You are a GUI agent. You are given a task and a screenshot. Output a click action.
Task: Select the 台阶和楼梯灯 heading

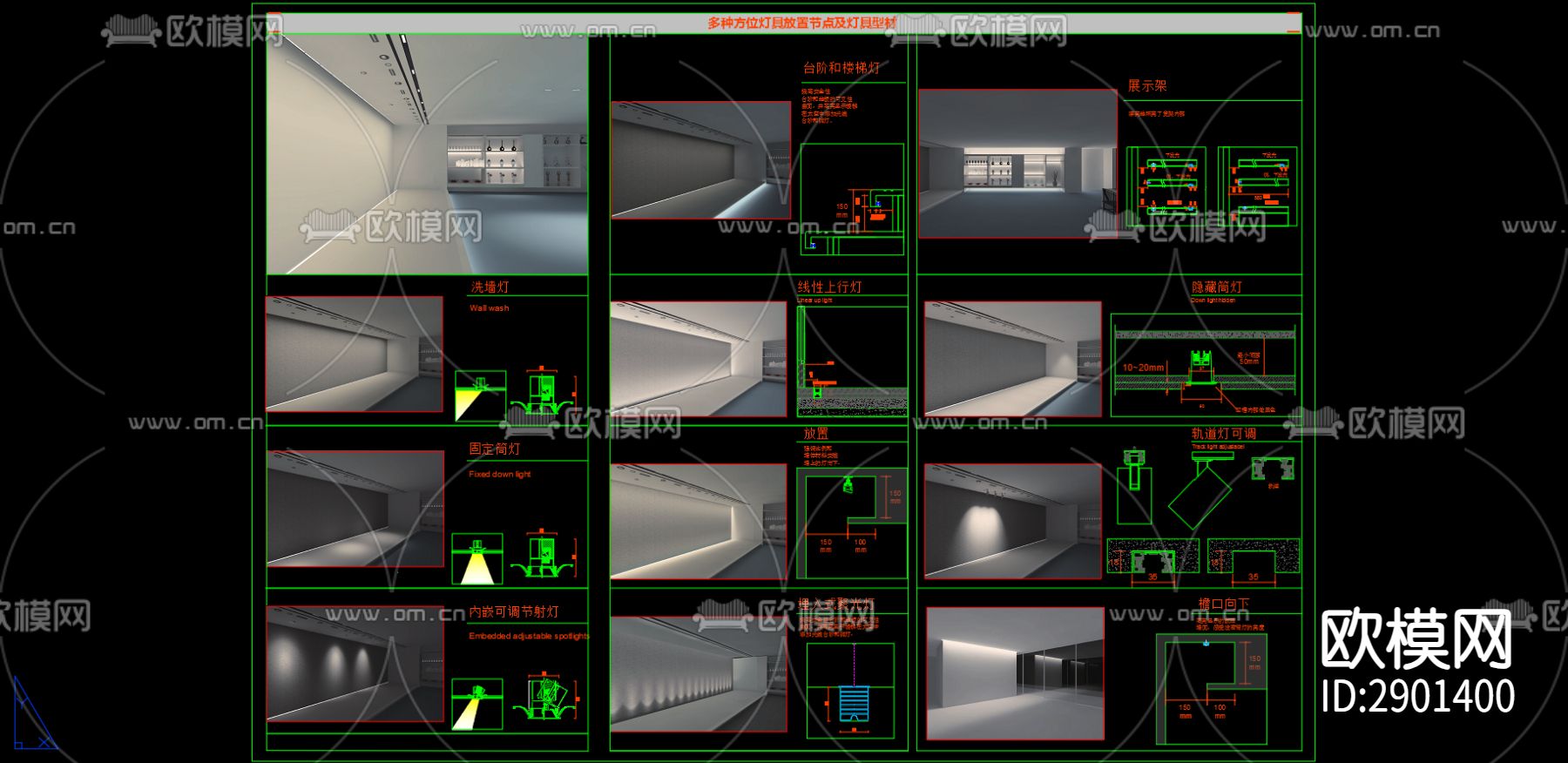(841, 68)
